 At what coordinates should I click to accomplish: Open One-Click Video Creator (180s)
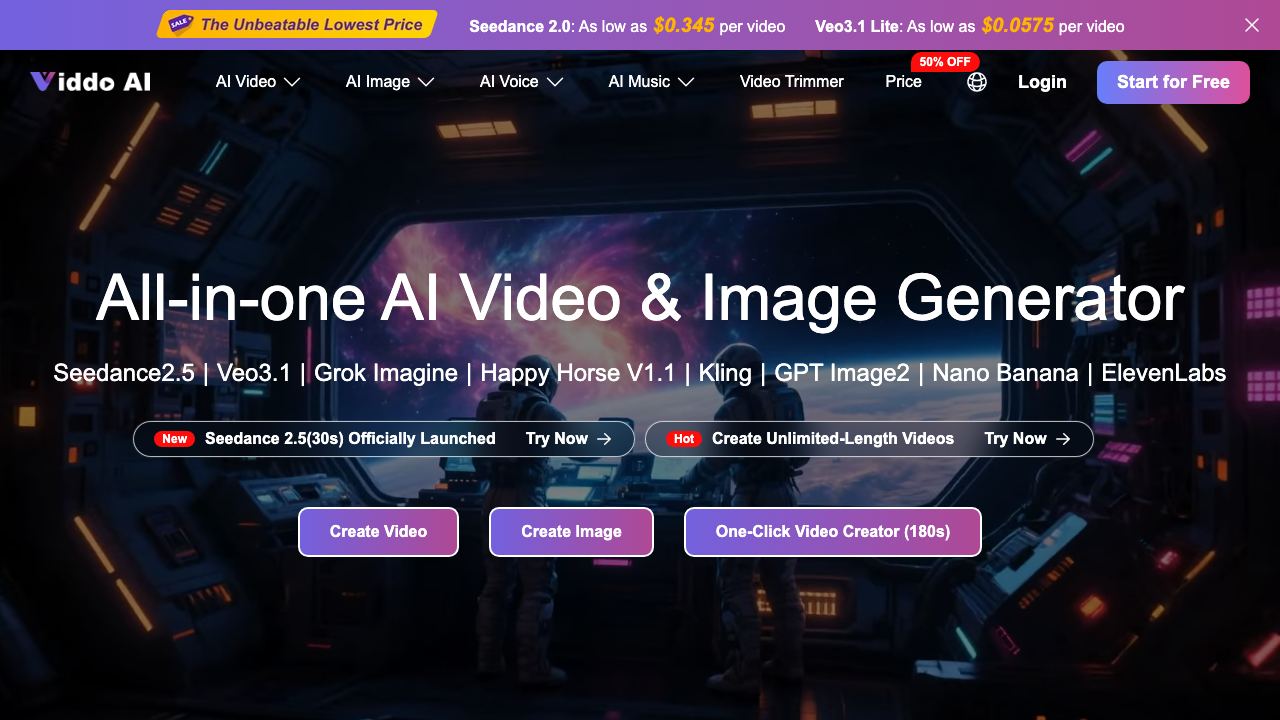[x=833, y=532]
